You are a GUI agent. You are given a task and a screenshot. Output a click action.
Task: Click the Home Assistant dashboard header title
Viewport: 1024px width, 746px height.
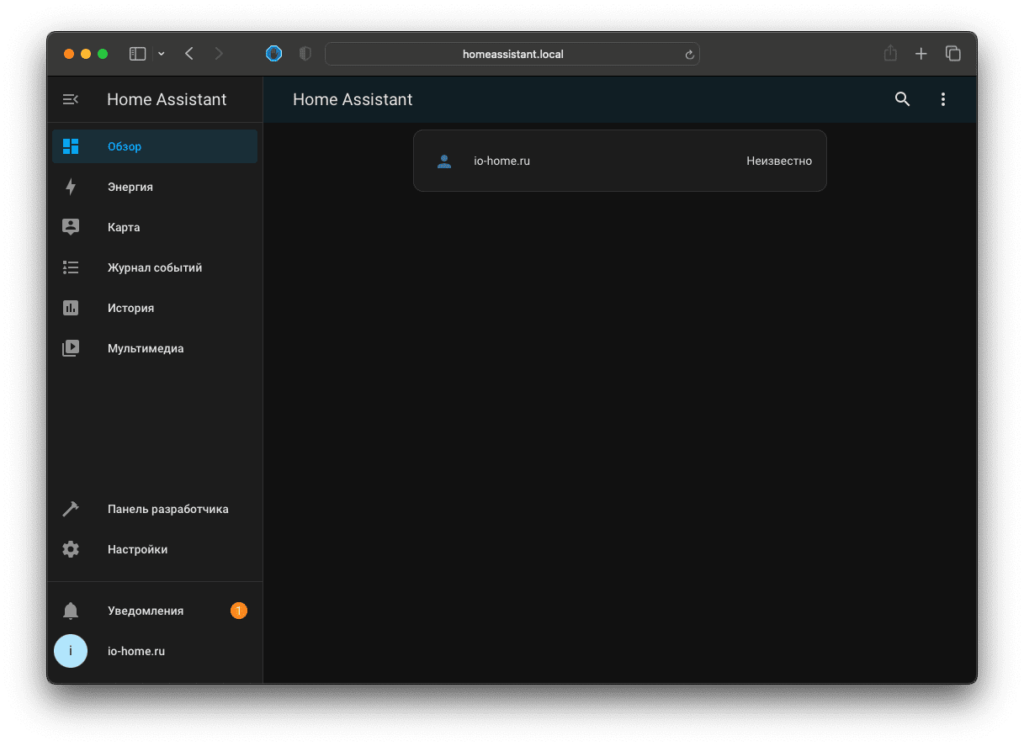353,99
